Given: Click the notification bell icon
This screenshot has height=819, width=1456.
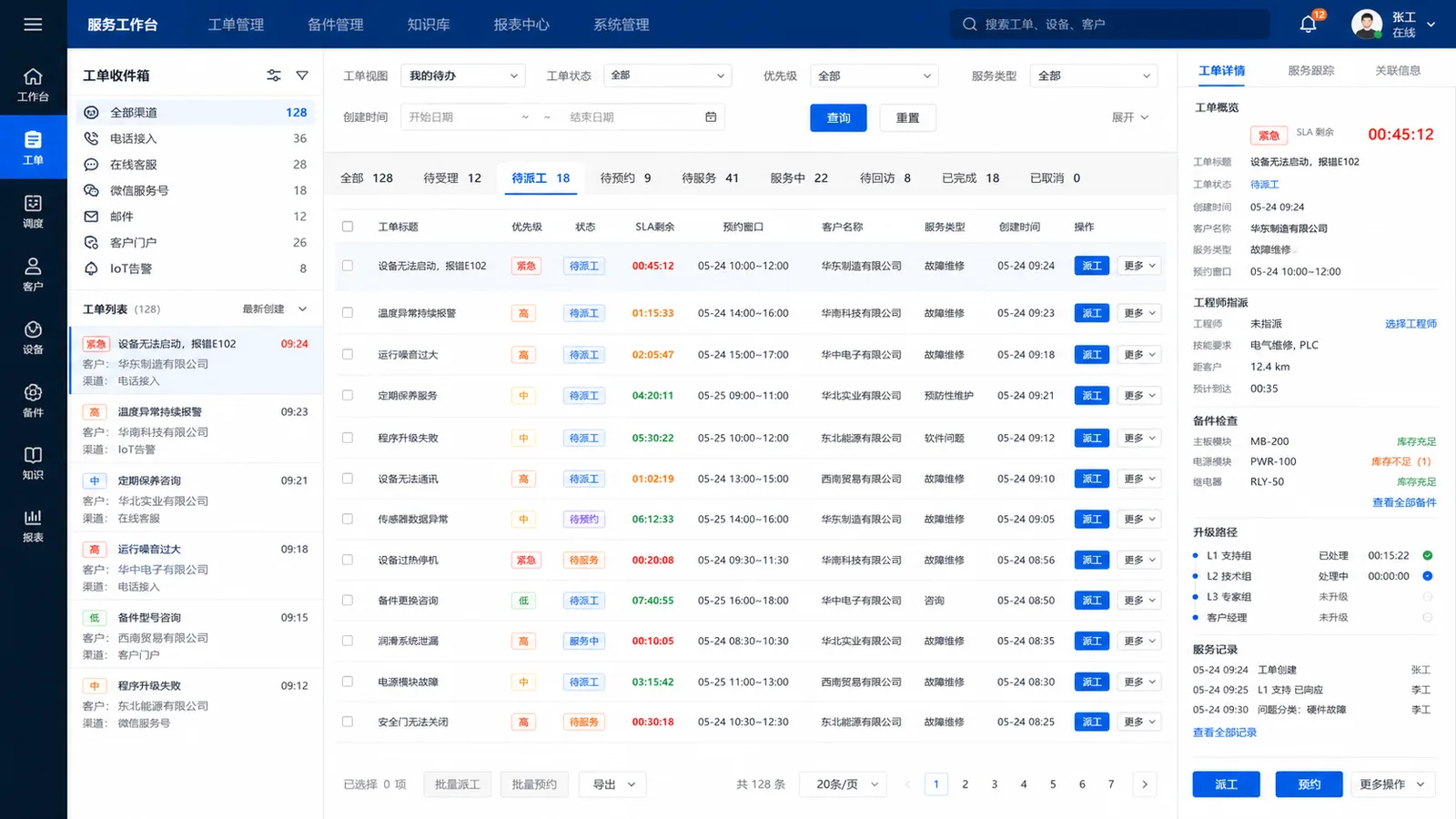Looking at the screenshot, I should coord(1308,25).
